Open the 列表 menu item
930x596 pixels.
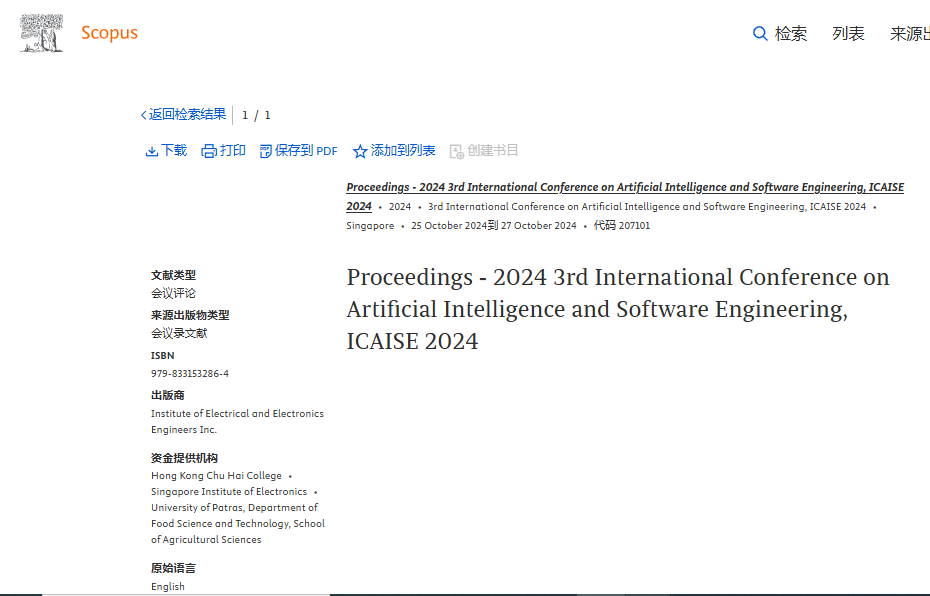click(848, 33)
